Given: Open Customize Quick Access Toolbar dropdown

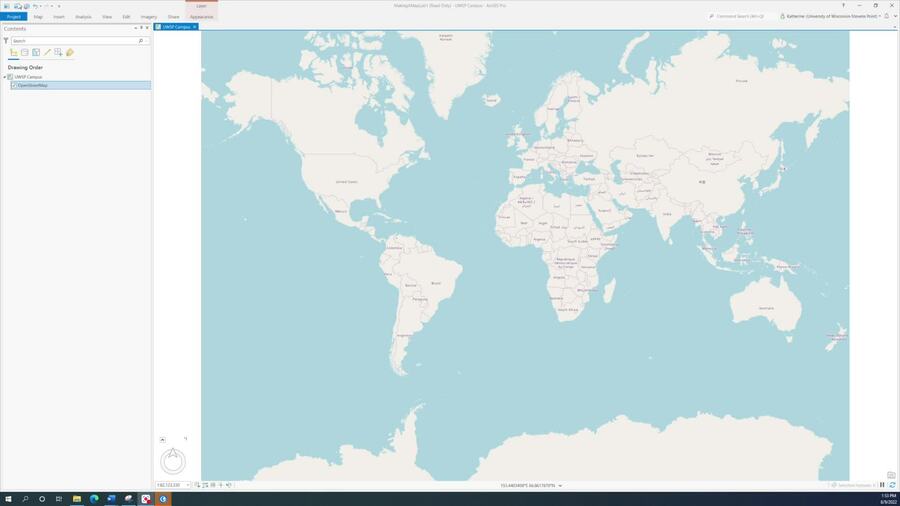Looking at the screenshot, I should [x=59, y=6].
